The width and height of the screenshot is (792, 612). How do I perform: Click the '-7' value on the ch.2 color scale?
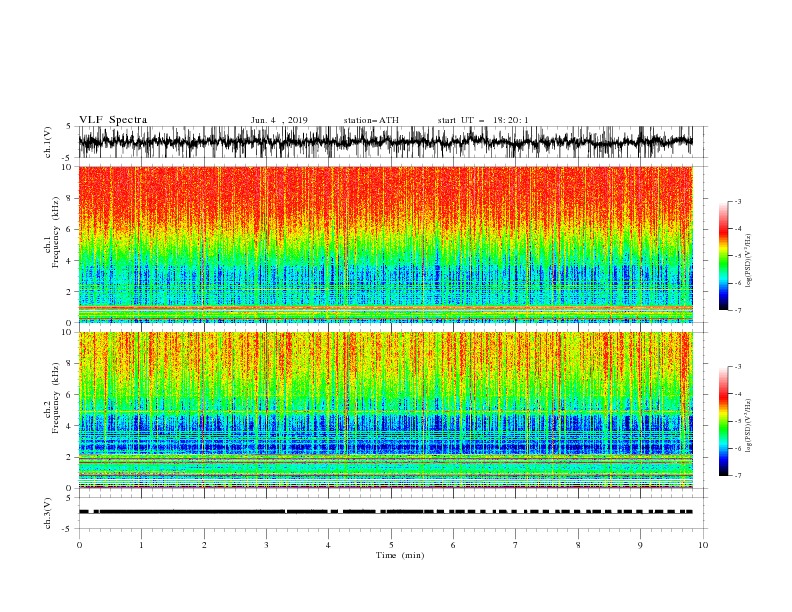coord(737,476)
